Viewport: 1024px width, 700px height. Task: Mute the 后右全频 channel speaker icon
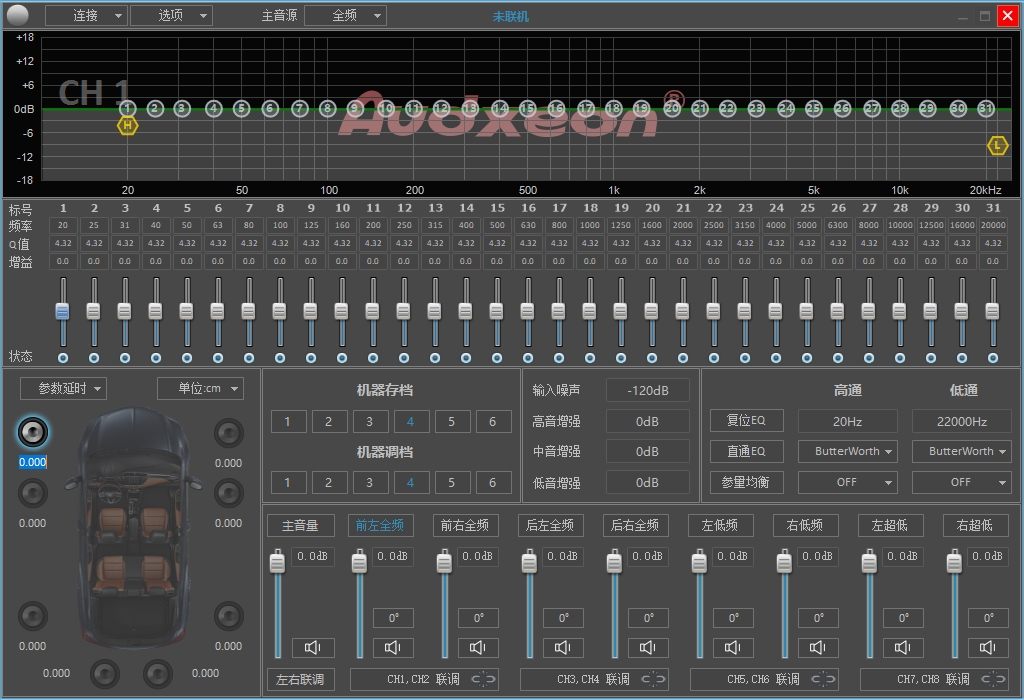(648, 647)
